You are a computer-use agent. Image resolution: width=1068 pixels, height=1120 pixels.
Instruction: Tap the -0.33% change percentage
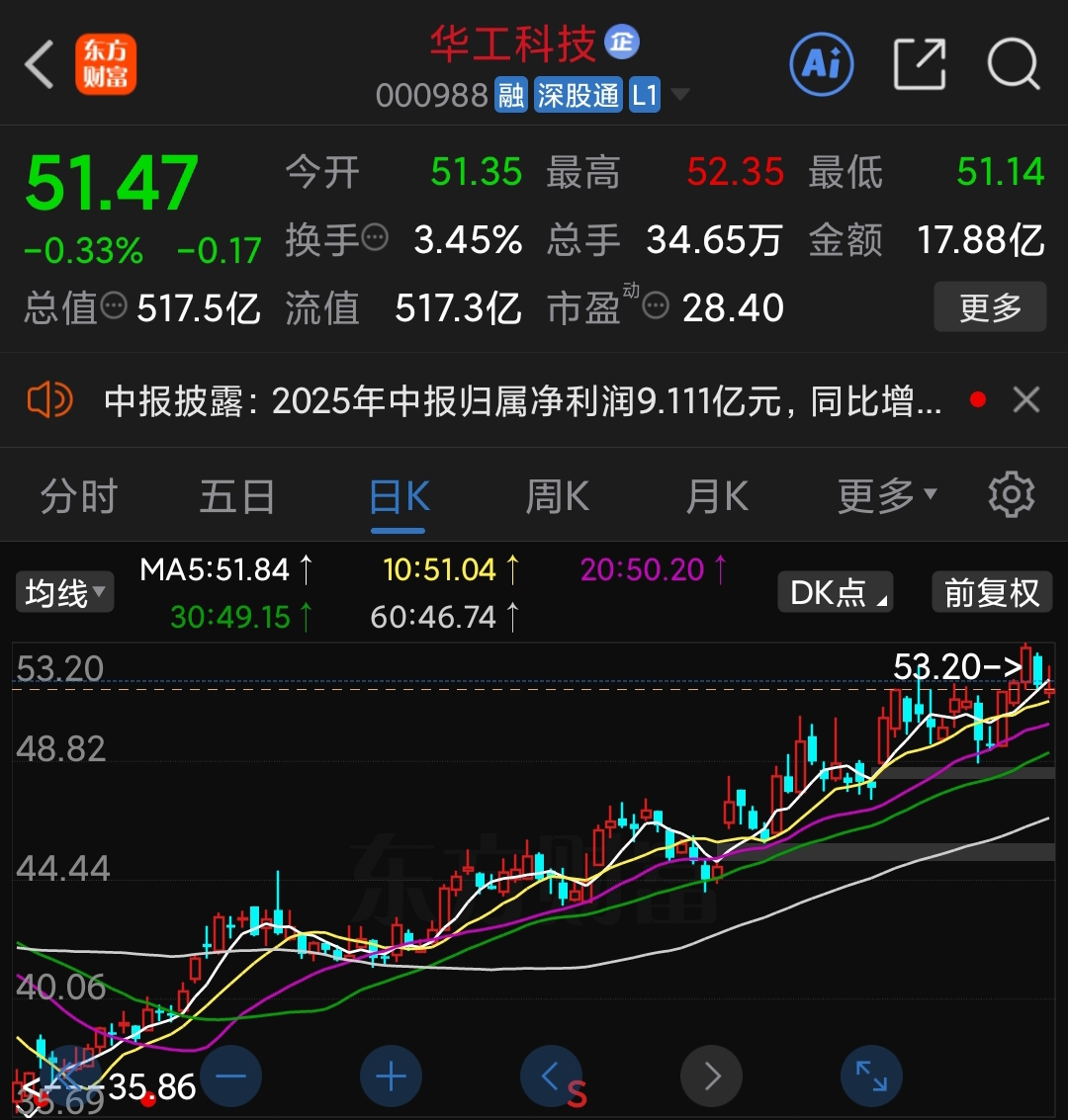coord(84,251)
